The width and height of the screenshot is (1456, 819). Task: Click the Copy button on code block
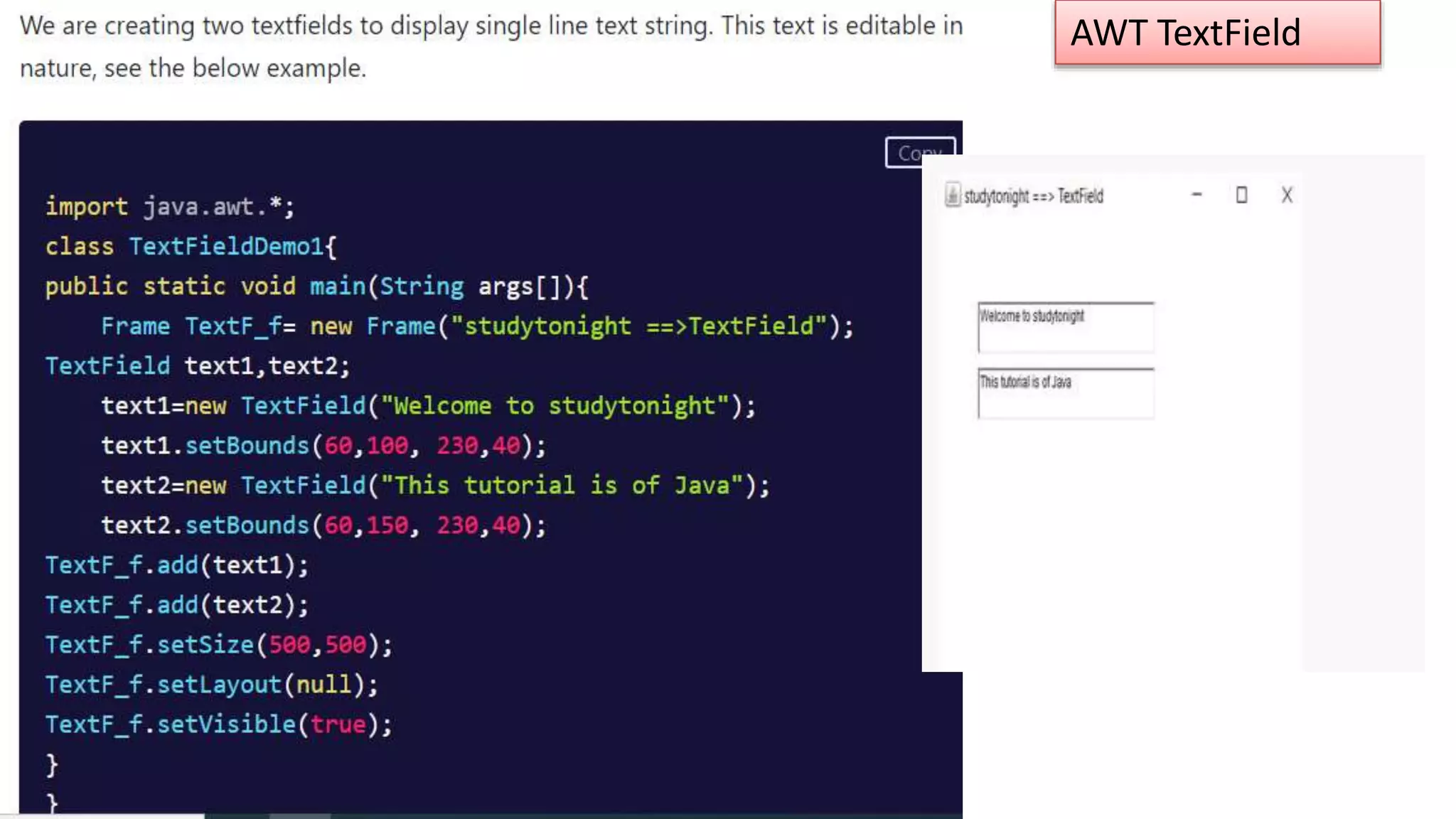[920, 152]
